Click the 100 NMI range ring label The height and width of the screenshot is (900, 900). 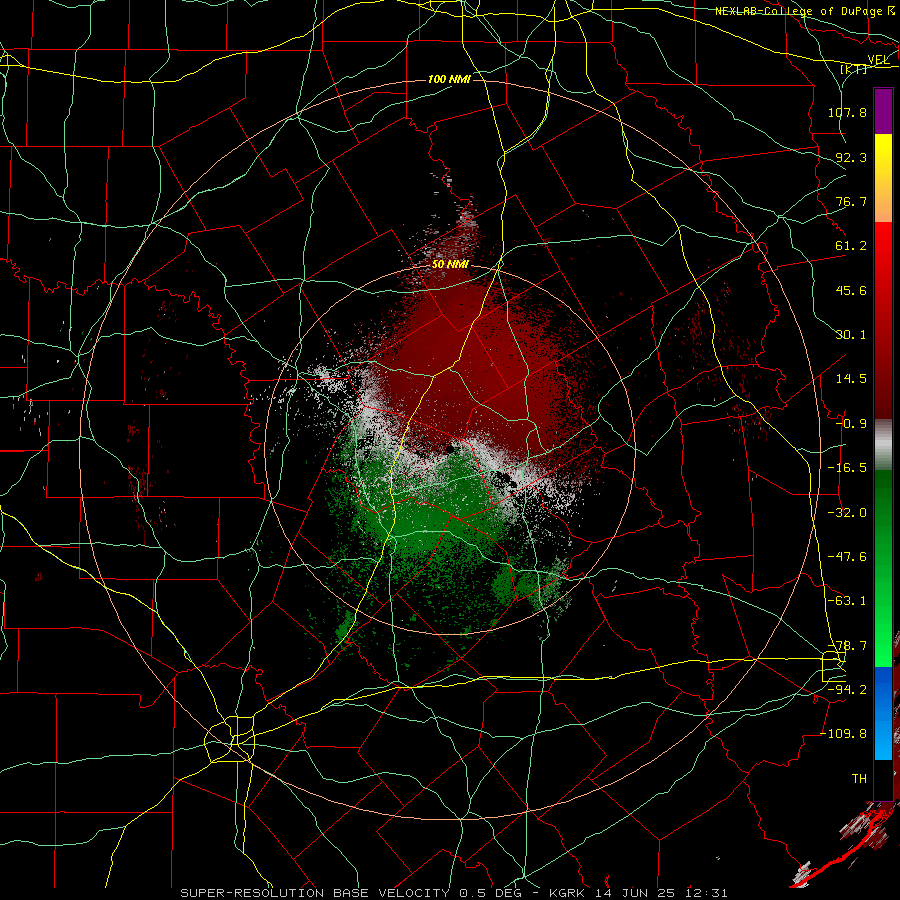(449, 79)
